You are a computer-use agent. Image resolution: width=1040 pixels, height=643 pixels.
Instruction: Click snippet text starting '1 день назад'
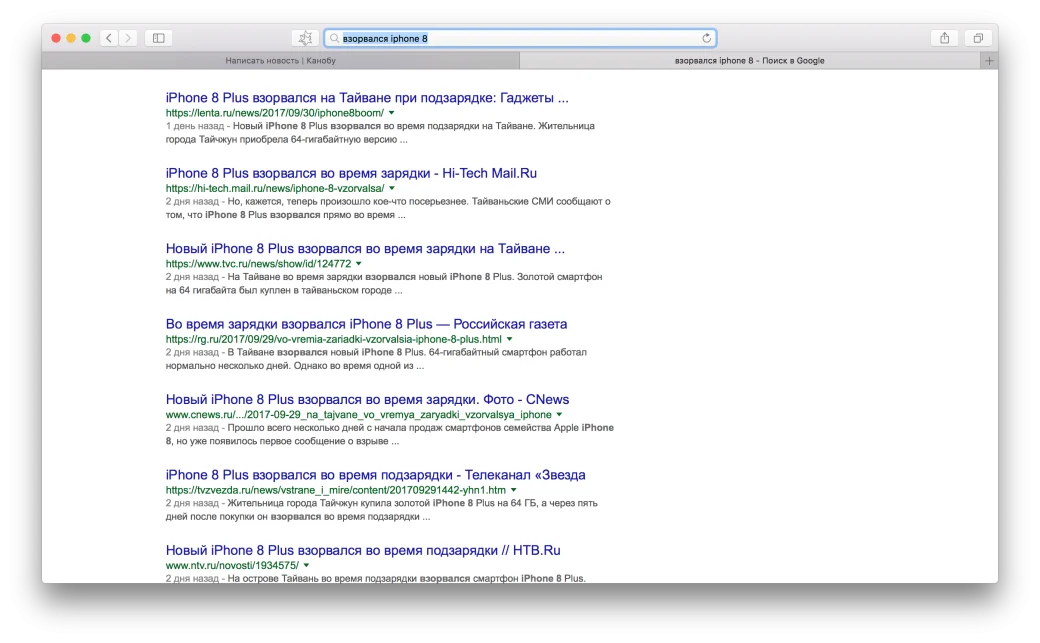coord(380,133)
